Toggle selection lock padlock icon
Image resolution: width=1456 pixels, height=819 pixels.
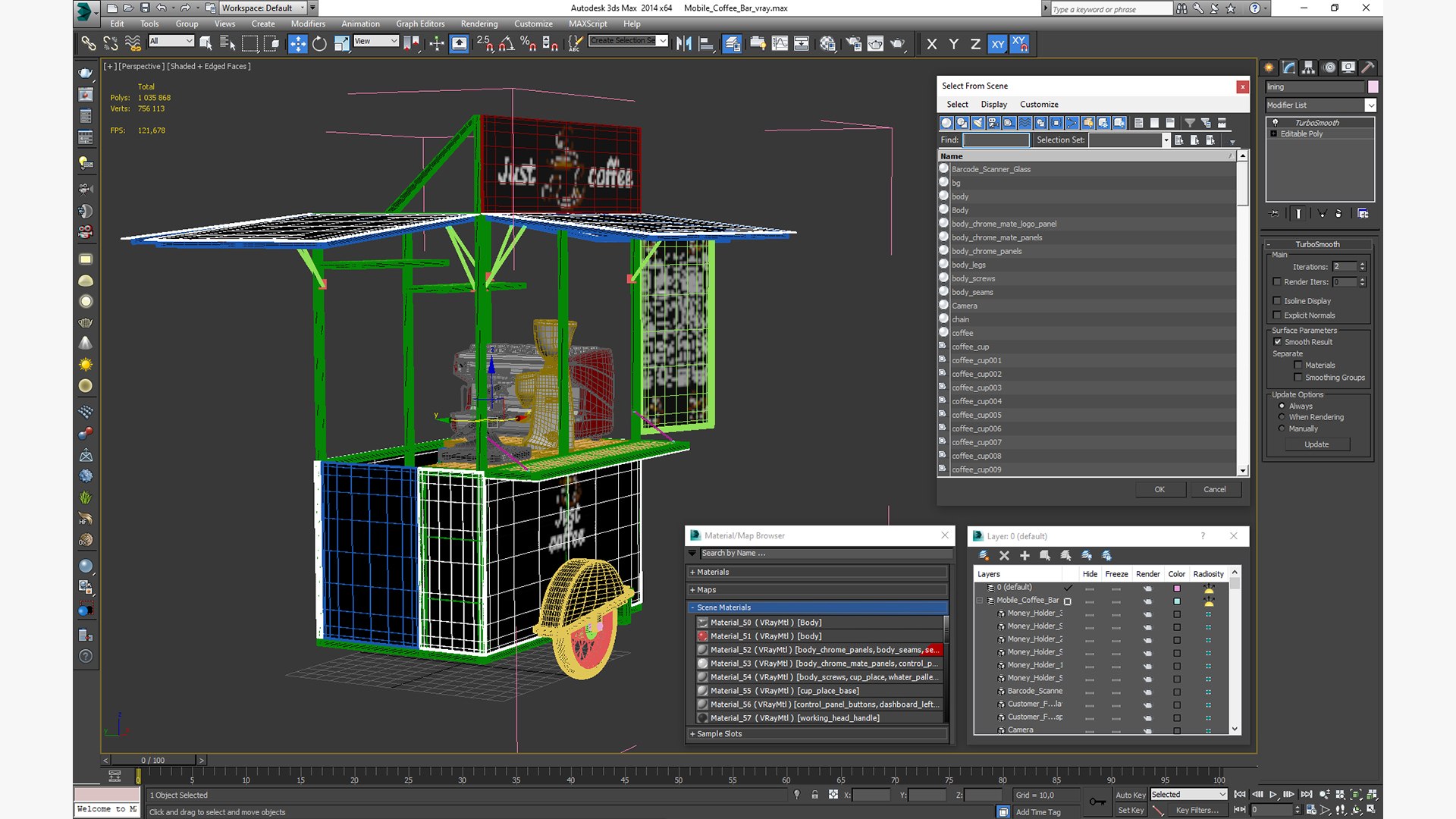[814, 795]
